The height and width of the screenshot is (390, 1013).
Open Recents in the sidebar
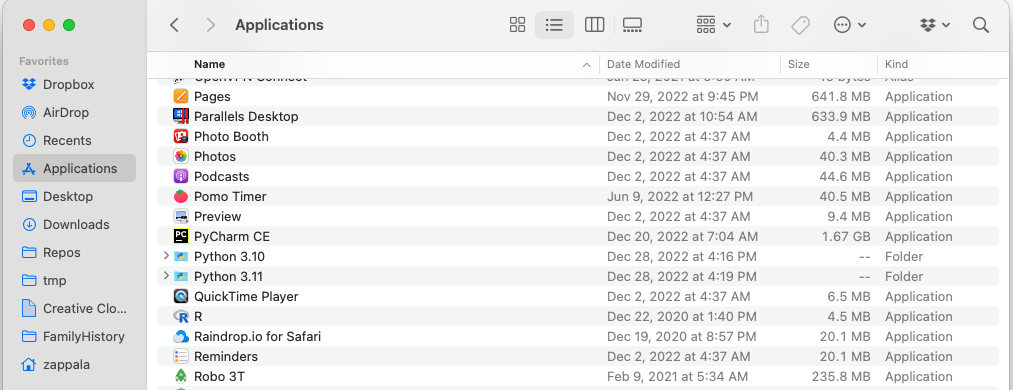coord(67,140)
